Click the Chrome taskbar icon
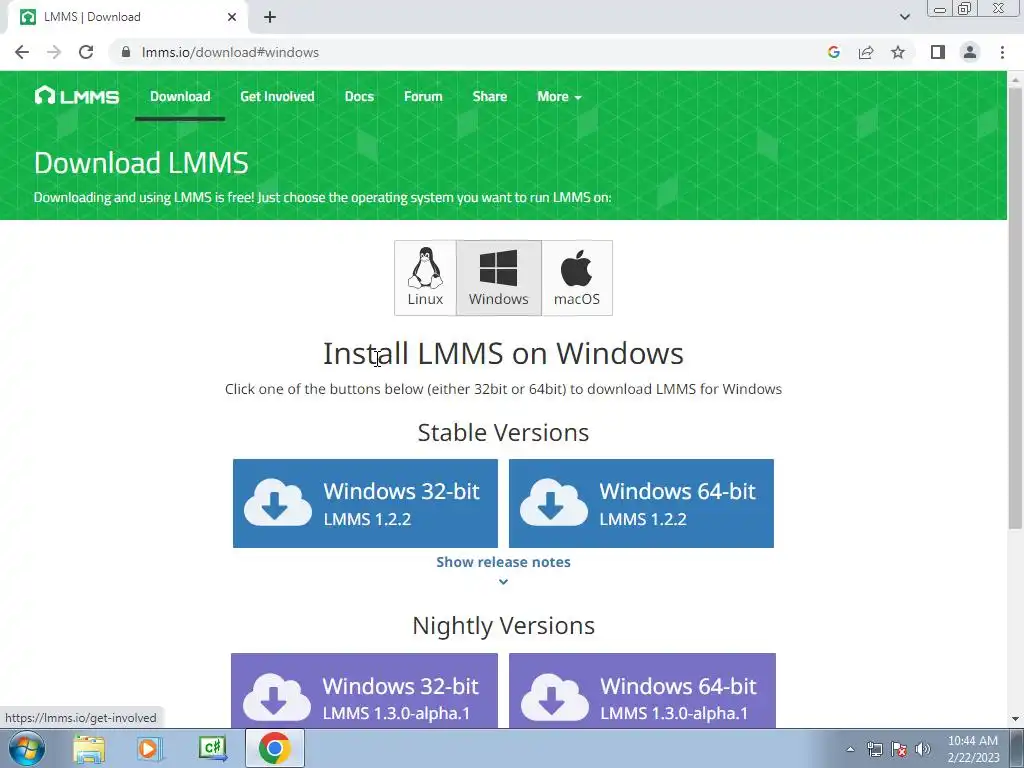1024x768 pixels. tap(274, 748)
